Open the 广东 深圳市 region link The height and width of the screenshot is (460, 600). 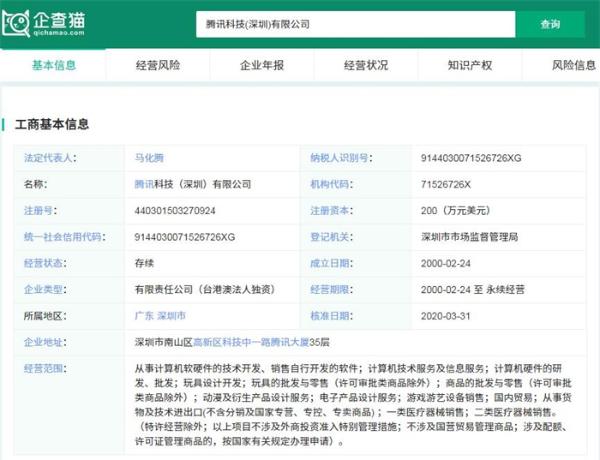click(x=160, y=316)
